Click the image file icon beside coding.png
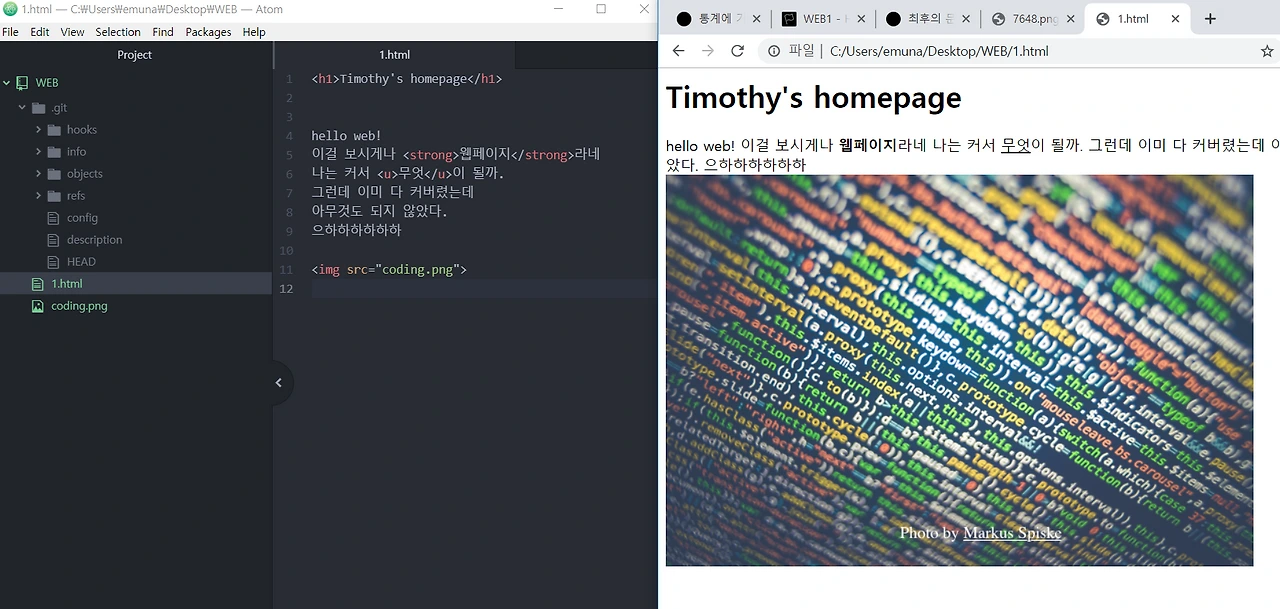Image resolution: width=1280 pixels, height=609 pixels. pos(38,306)
